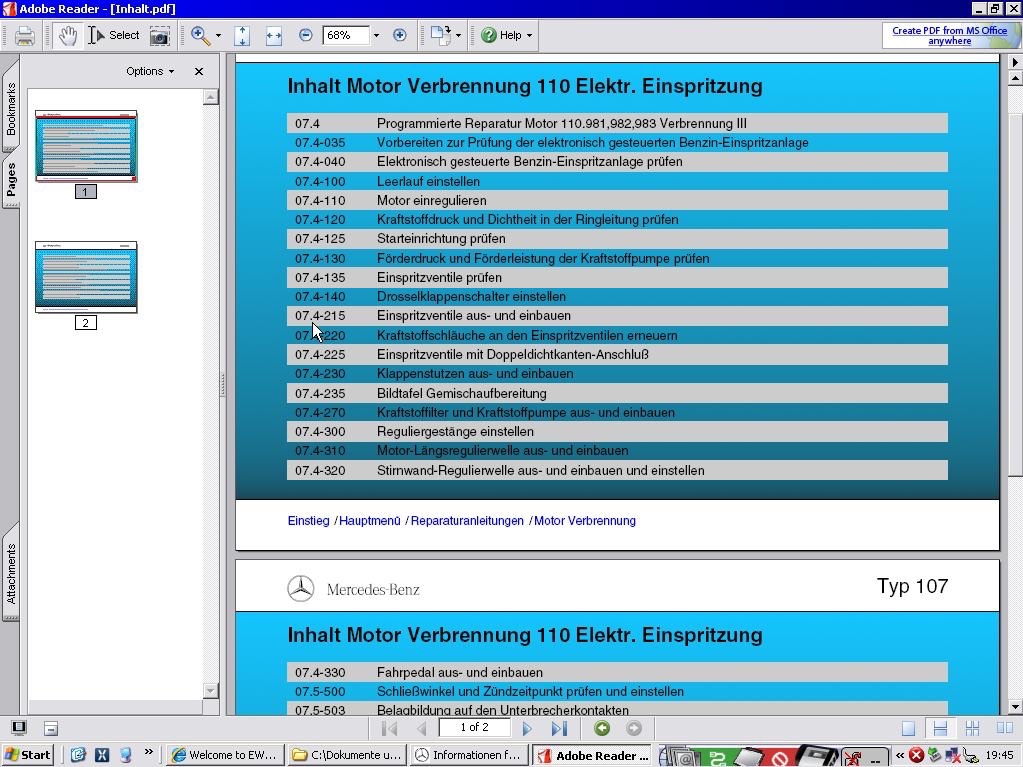Click the Pages panel scroll up arrow
The image size is (1023, 767).
(x=211, y=97)
